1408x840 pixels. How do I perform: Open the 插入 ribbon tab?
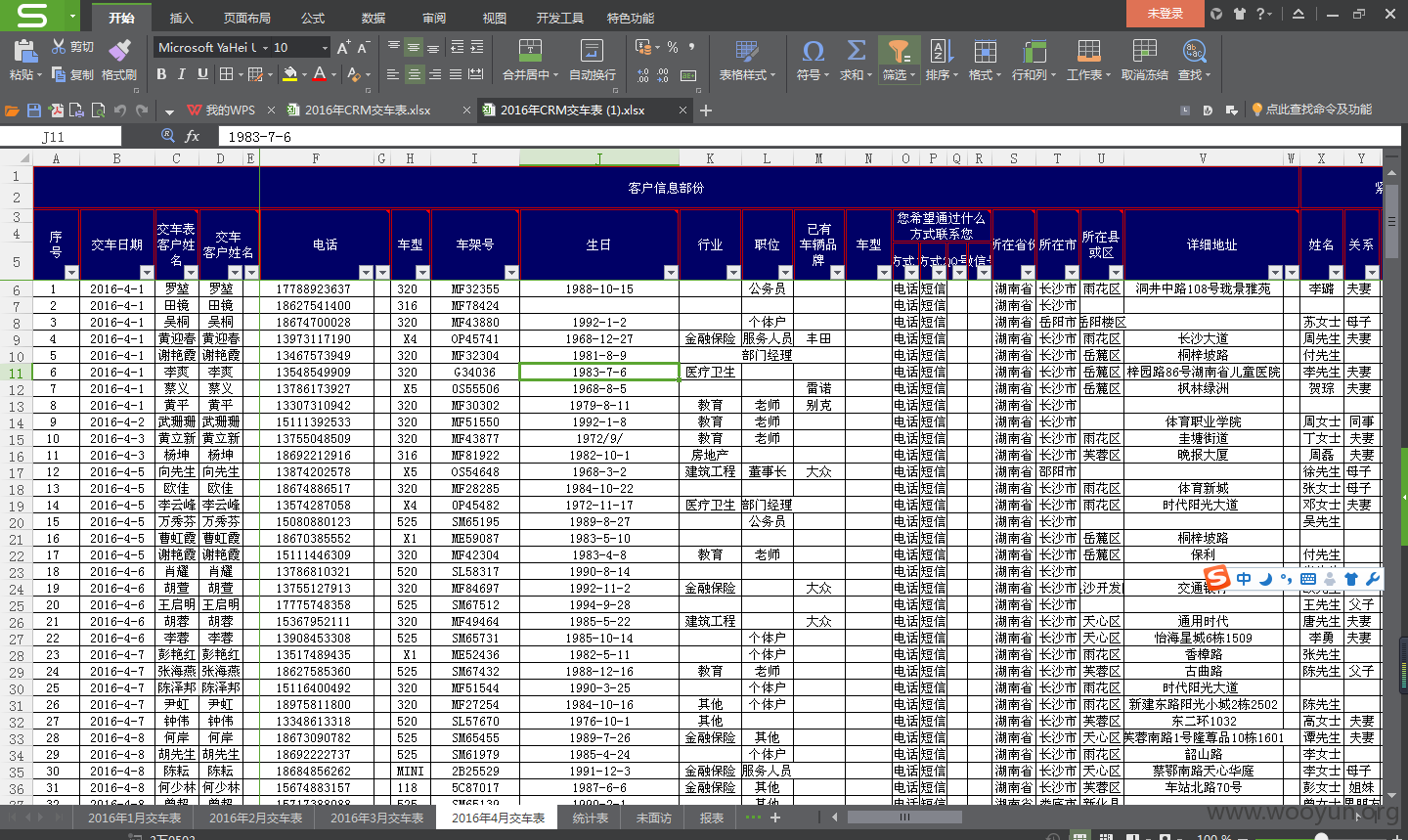tap(182, 18)
